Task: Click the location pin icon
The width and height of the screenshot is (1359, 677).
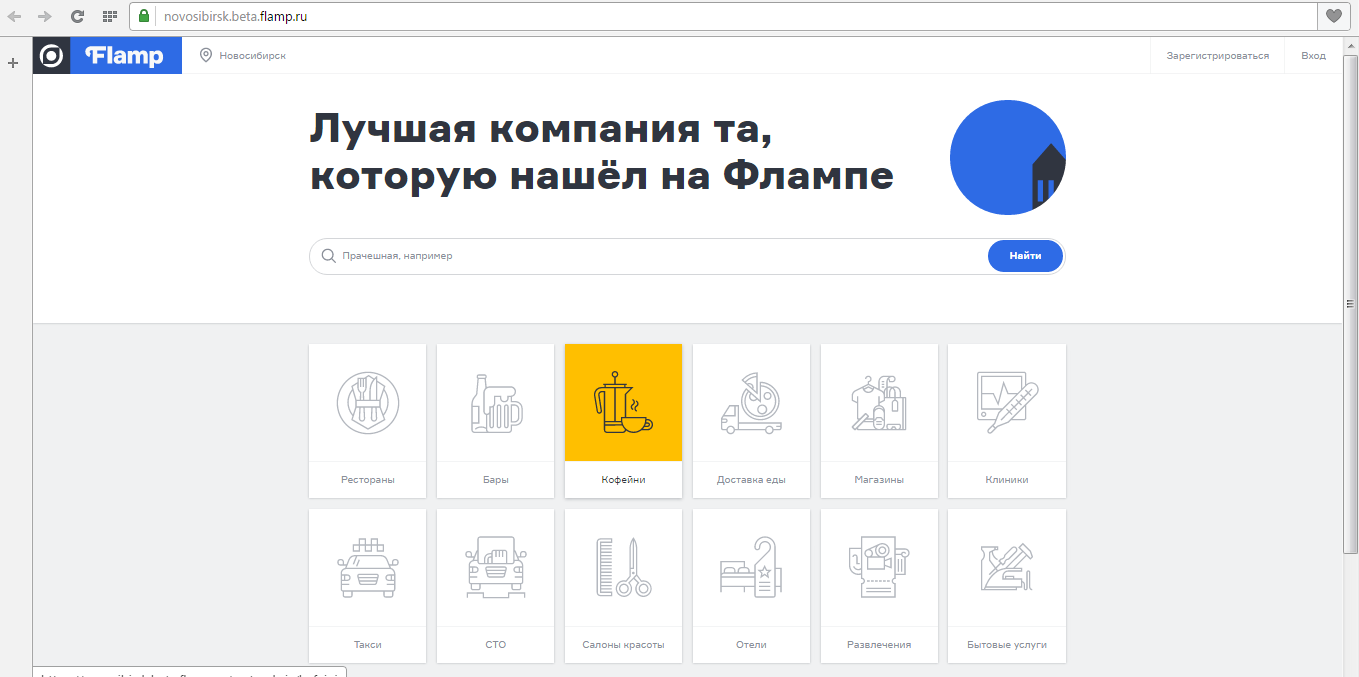Action: click(206, 56)
